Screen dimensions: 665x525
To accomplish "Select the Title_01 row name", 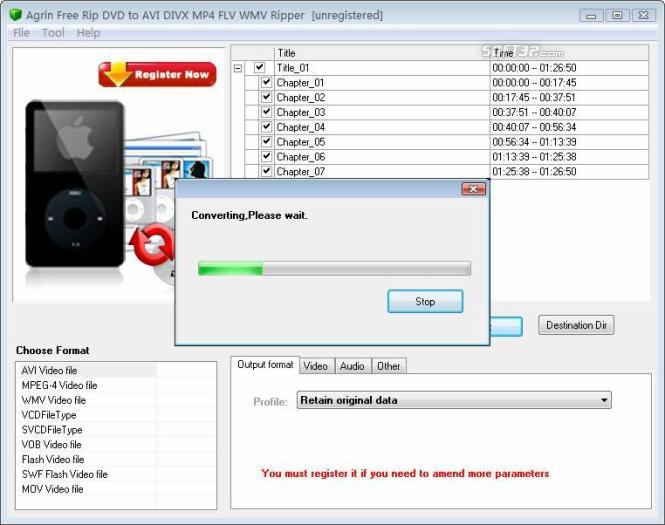I will coord(293,68).
